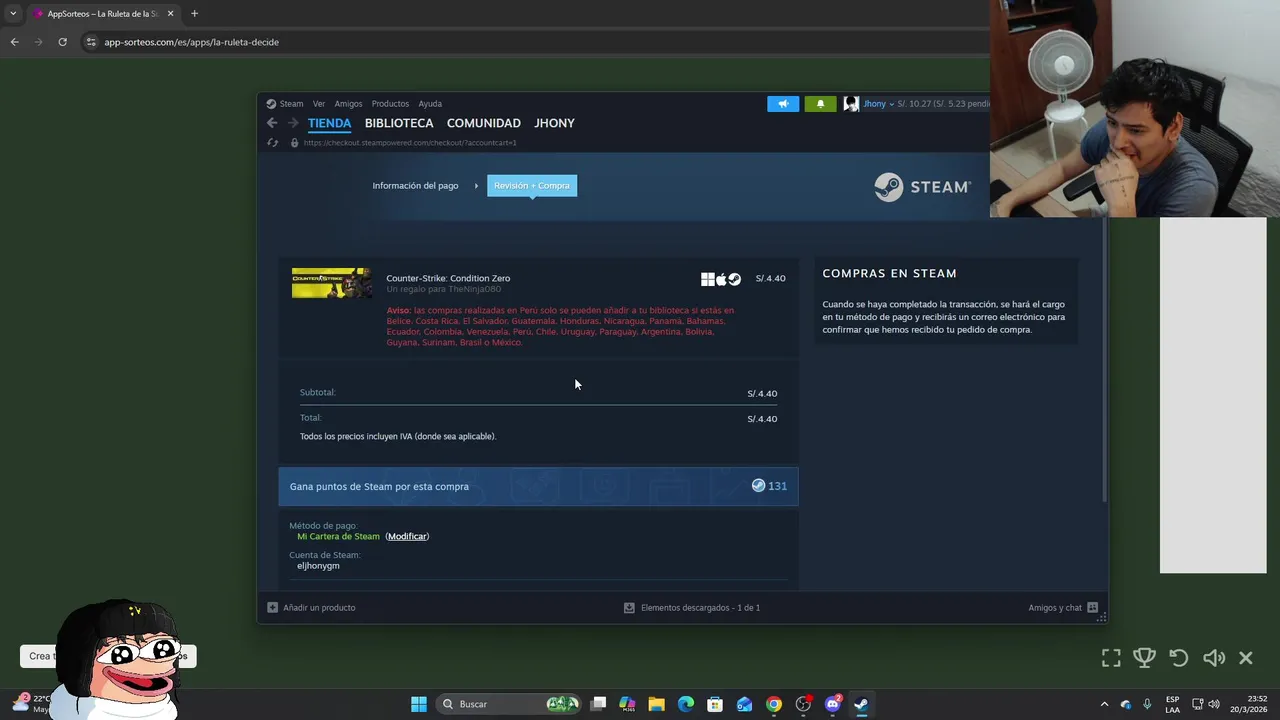Show hidden system tray icons
This screenshot has width=1280, height=720.
pos(1104,704)
